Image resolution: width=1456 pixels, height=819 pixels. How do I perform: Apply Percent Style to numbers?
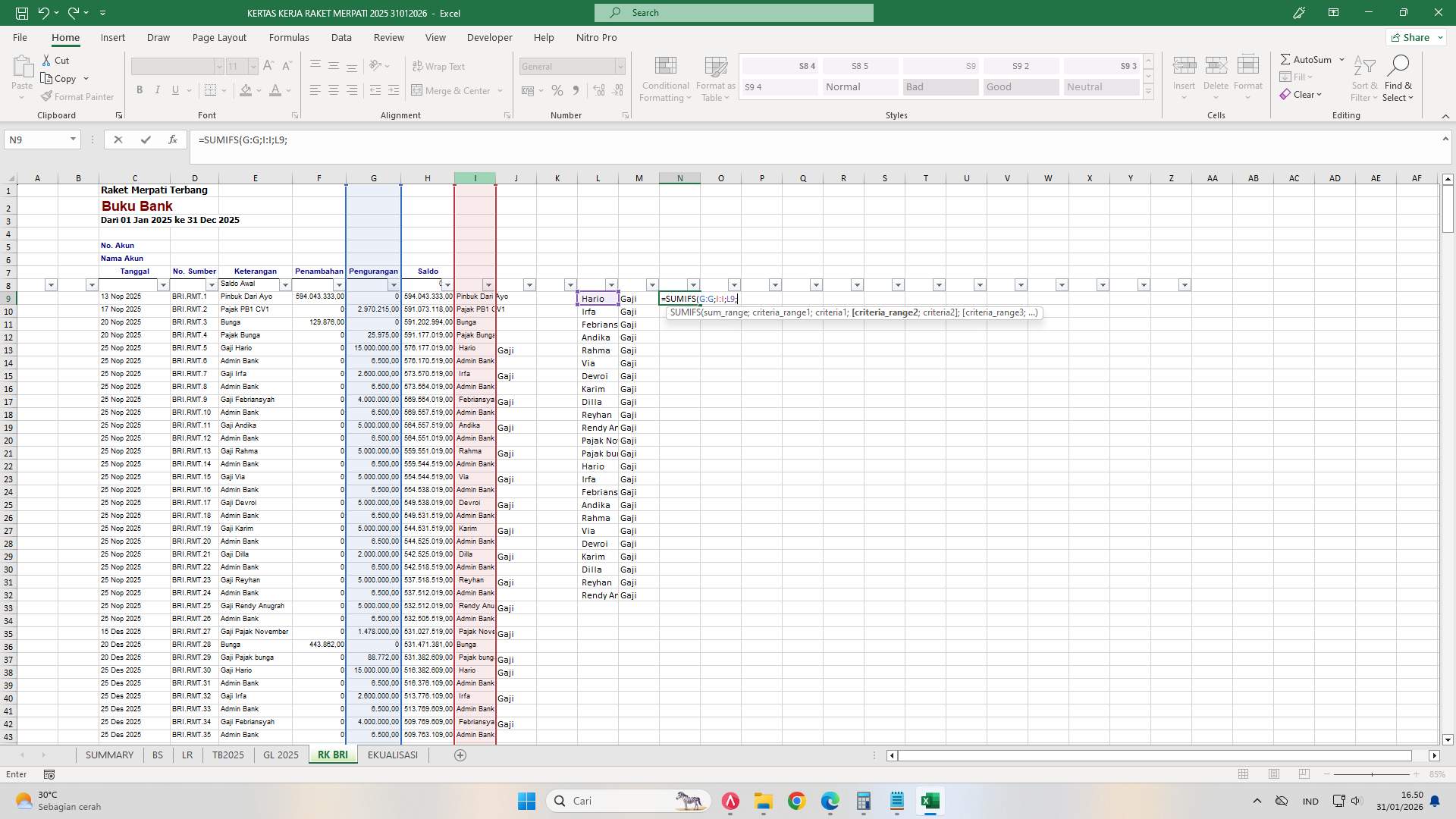point(557,90)
